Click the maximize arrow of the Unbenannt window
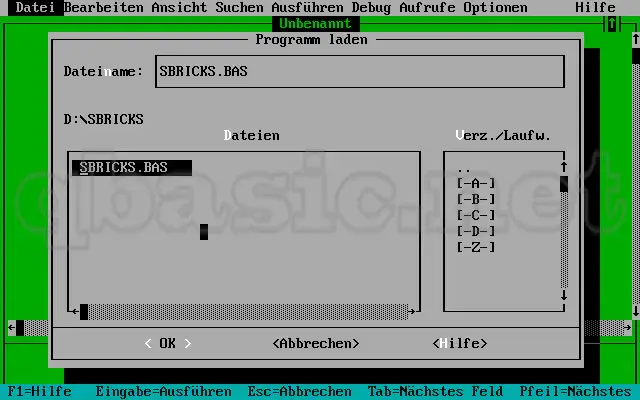Screen dimensions: 640x400 pos(612,24)
